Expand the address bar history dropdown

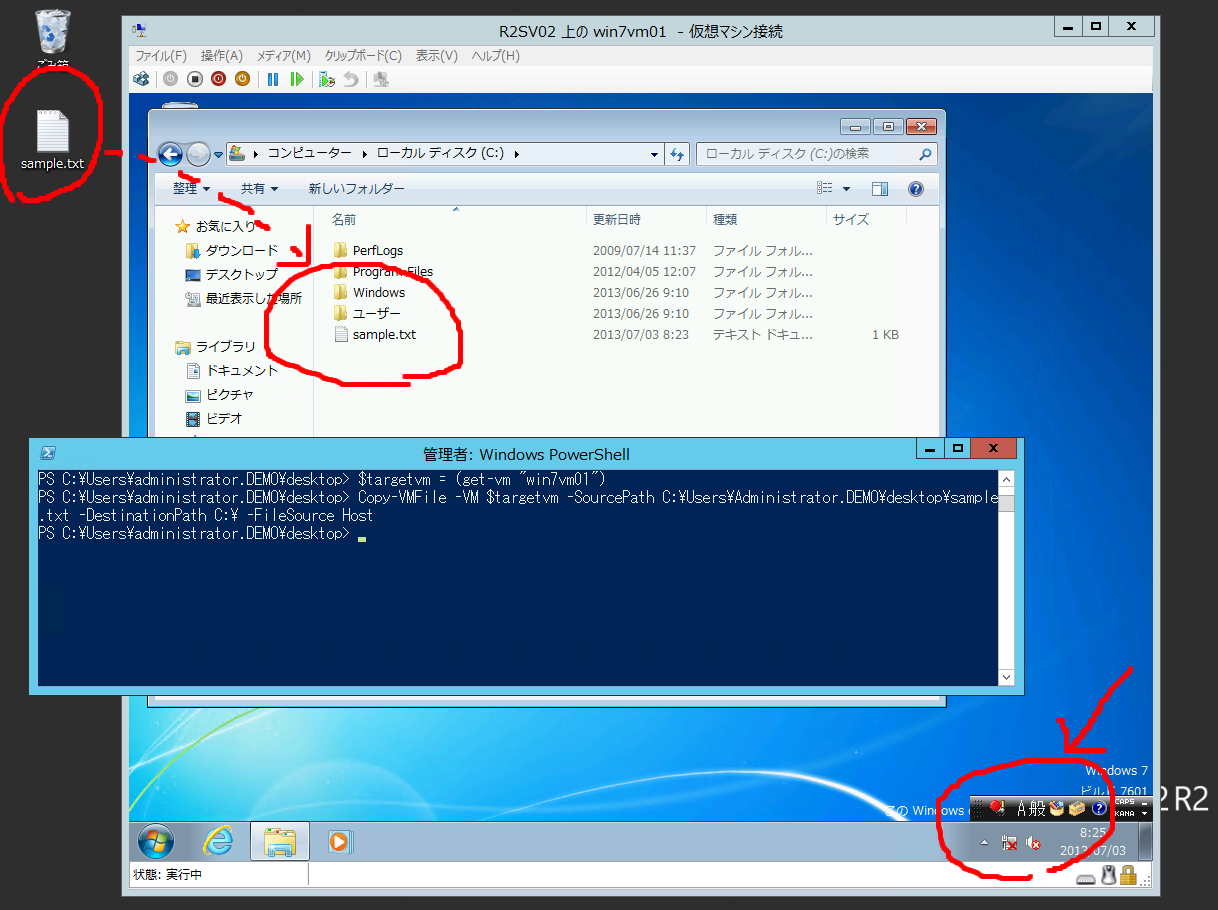654,154
